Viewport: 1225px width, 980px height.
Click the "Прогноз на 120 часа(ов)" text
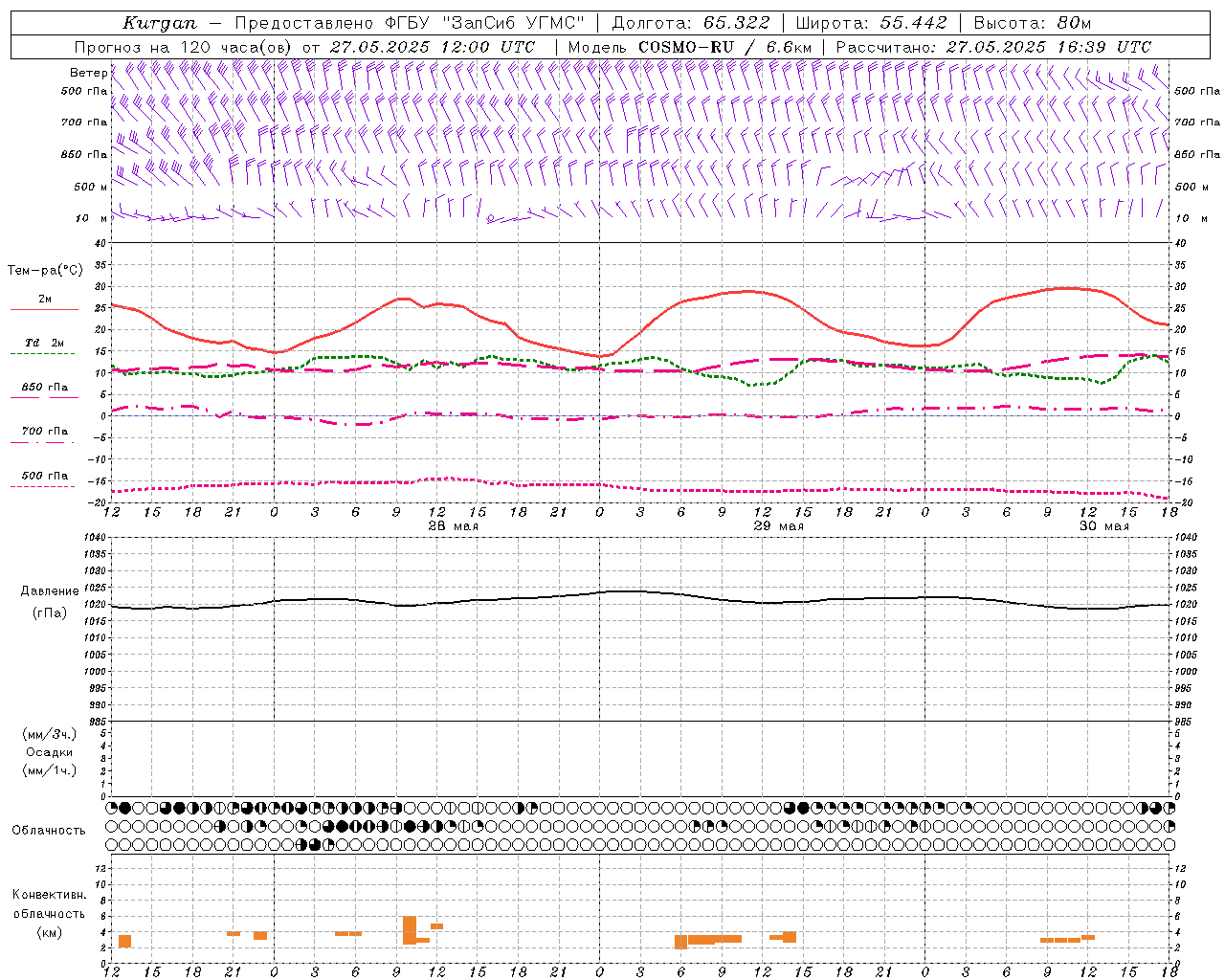tap(182, 47)
